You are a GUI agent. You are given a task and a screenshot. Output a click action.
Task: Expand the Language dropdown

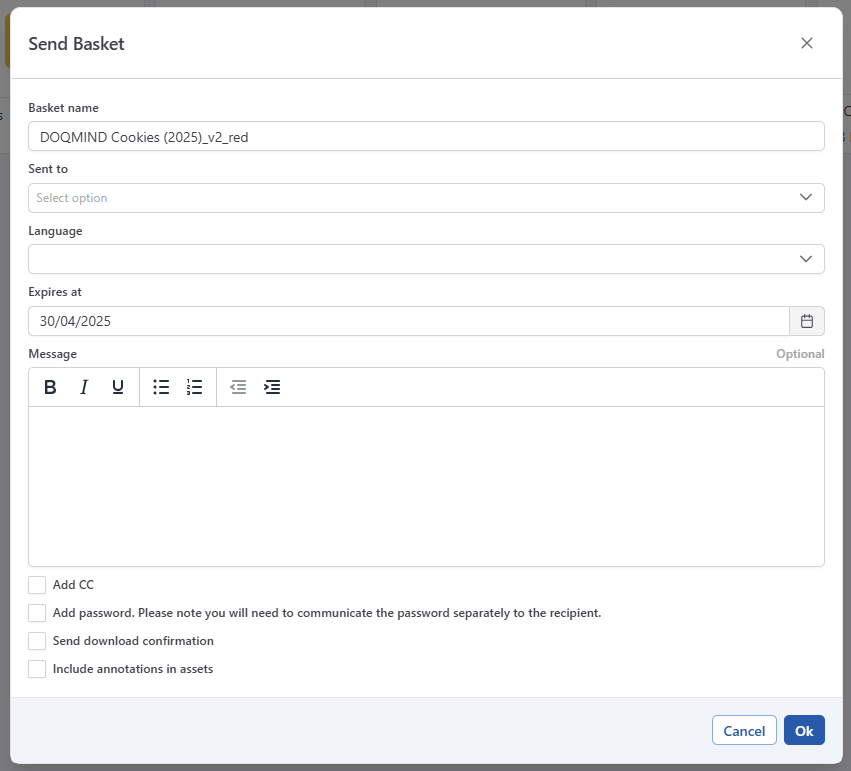[426, 259]
